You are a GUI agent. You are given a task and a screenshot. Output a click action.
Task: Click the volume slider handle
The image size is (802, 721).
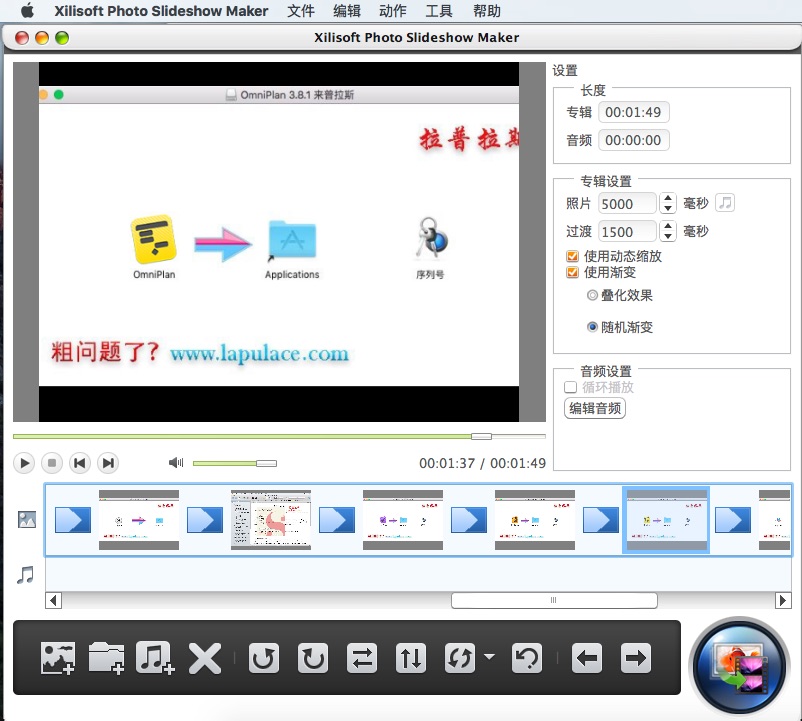266,463
